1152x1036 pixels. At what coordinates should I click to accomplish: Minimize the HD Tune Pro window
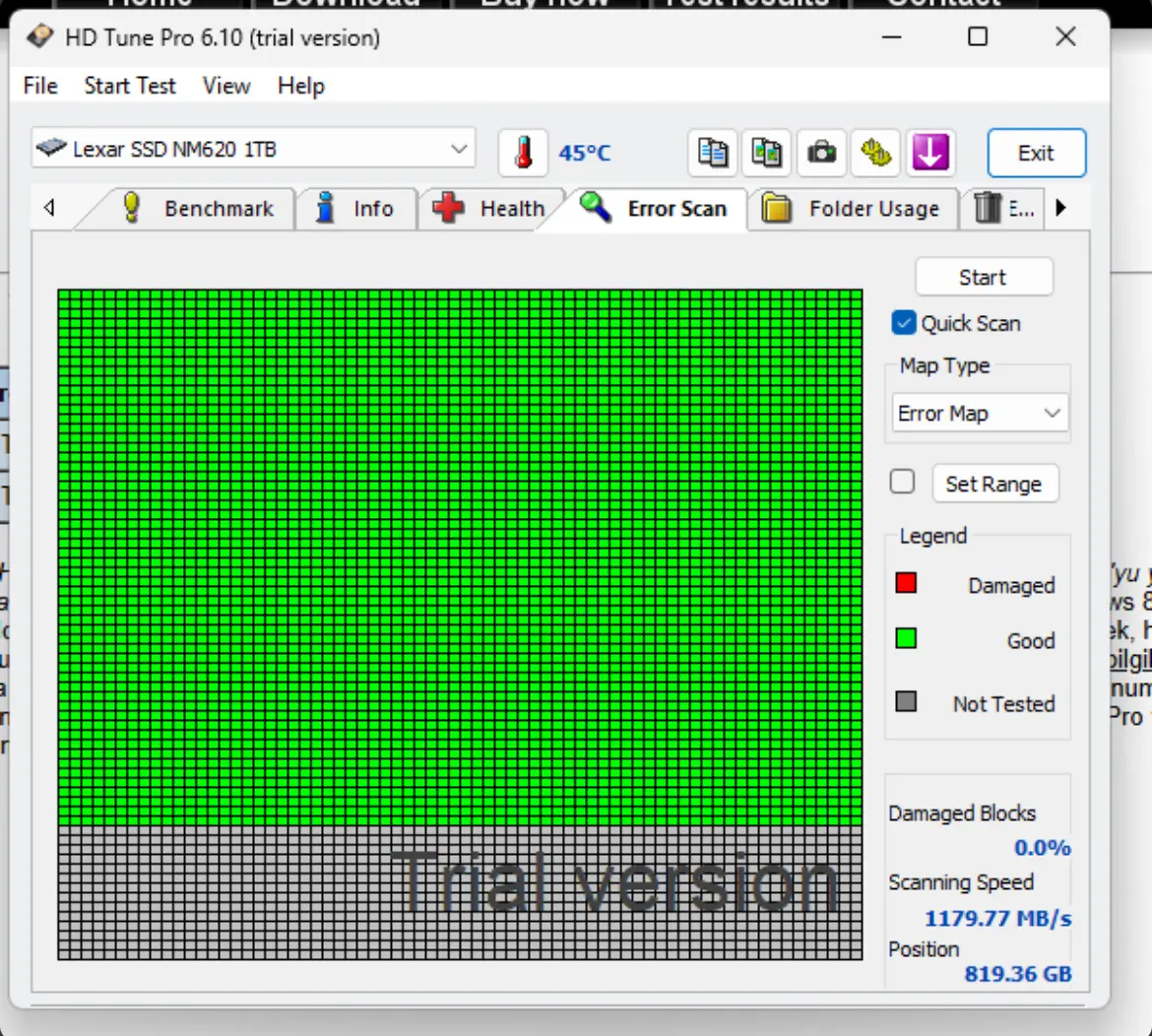pos(891,36)
